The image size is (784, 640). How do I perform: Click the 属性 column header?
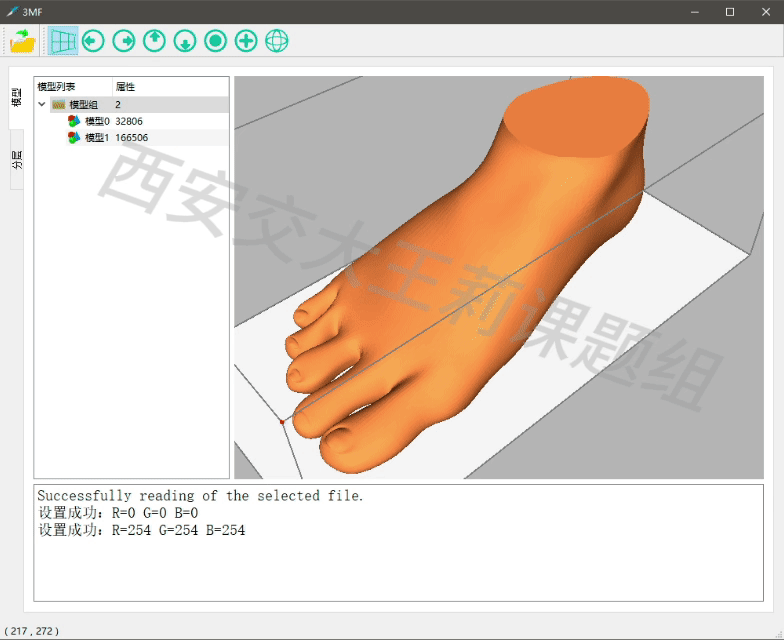(125, 87)
